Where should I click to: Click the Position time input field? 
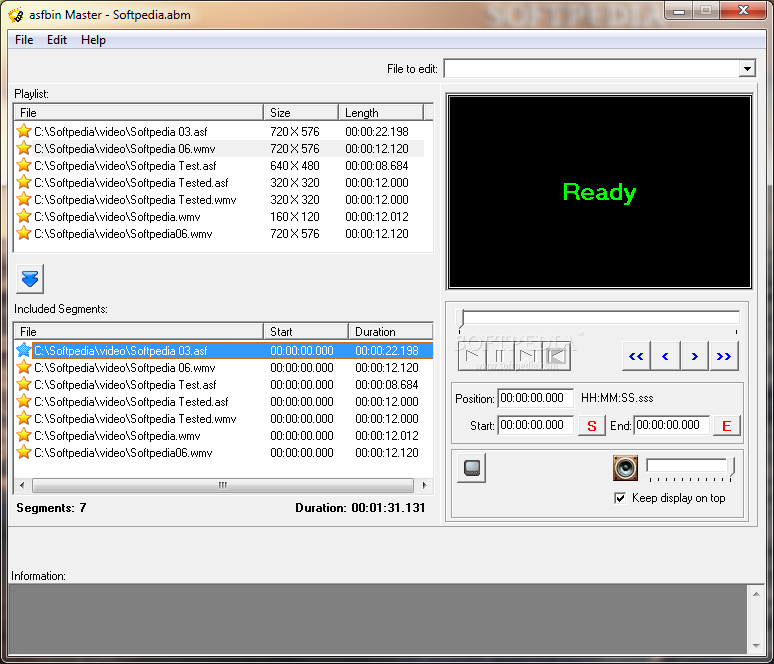tap(536, 398)
